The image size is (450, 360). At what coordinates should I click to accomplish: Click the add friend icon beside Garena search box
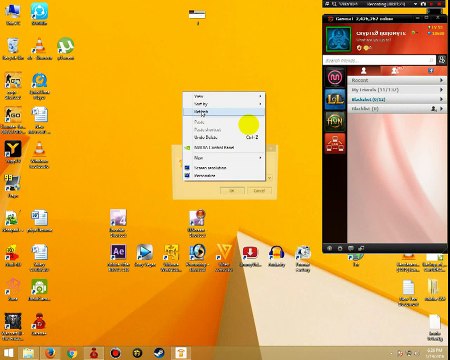click(442, 60)
